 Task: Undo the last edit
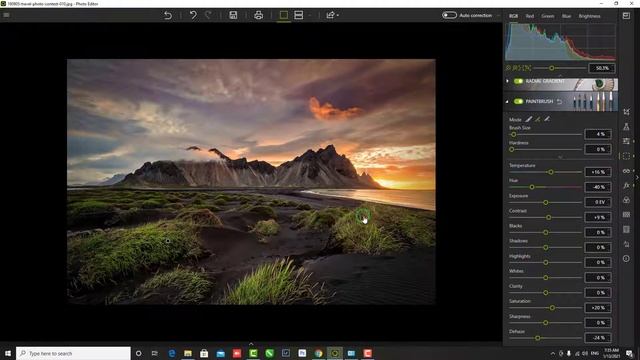click(193, 16)
